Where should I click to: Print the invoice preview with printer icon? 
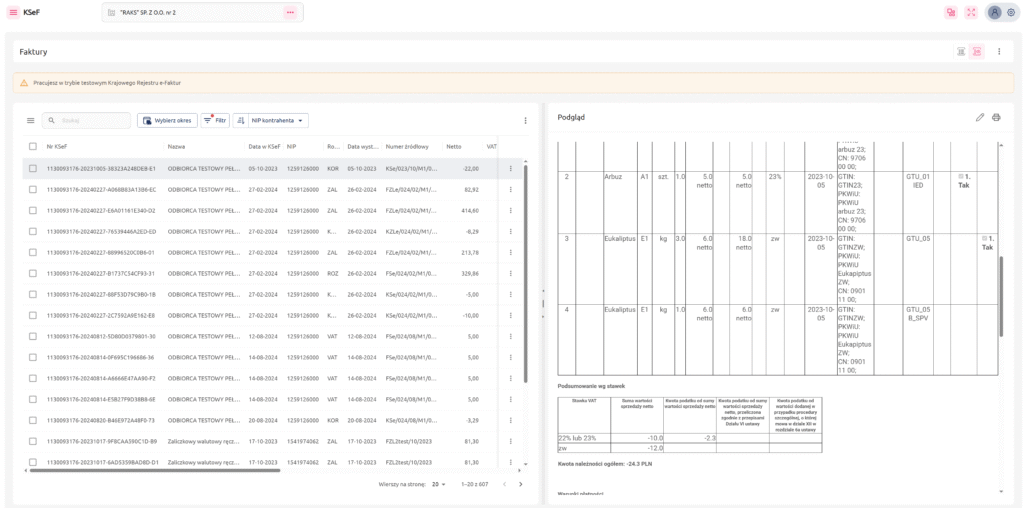996,117
